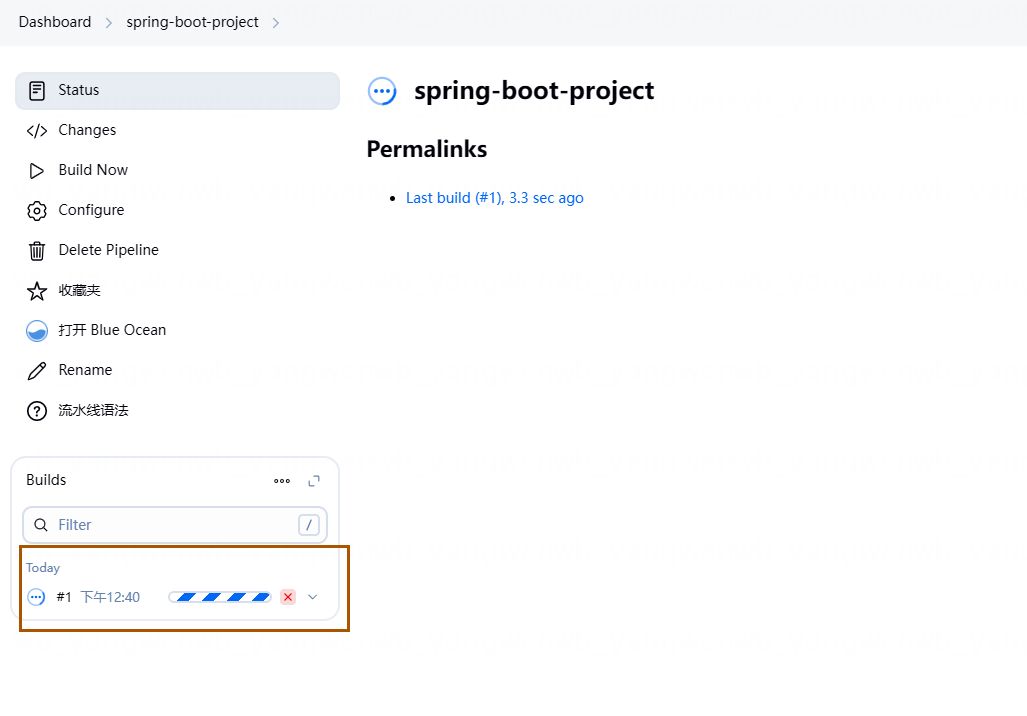Click the spring-boot-project page title
The width and height of the screenshot is (1027, 716).
pos(534,91)
